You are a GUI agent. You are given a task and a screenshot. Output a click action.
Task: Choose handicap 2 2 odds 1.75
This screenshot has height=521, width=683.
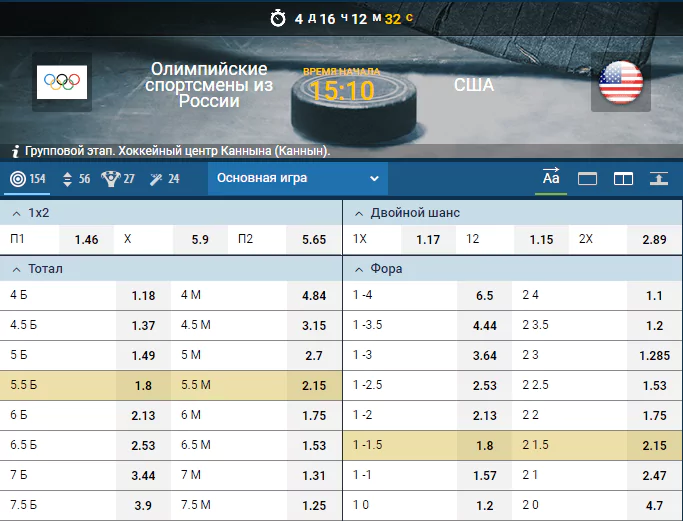point(654,416)
